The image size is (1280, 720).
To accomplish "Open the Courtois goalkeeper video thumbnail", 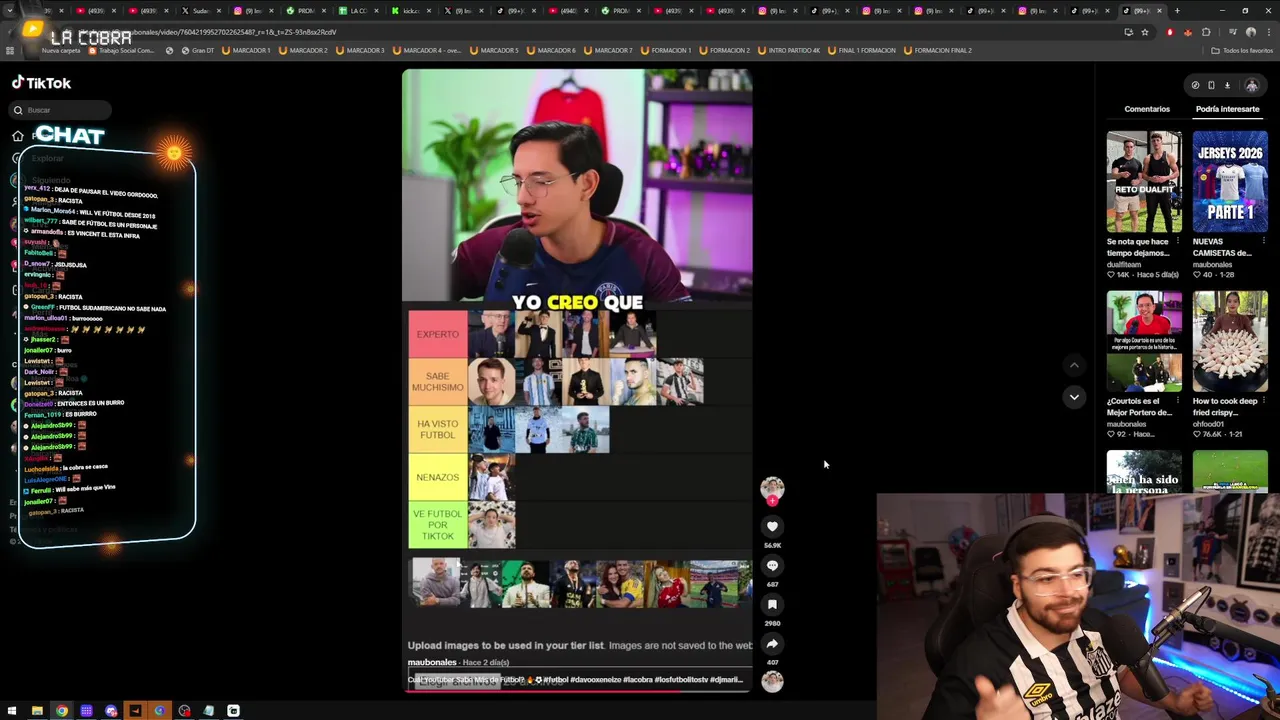I will click(x=1144, y=341).
